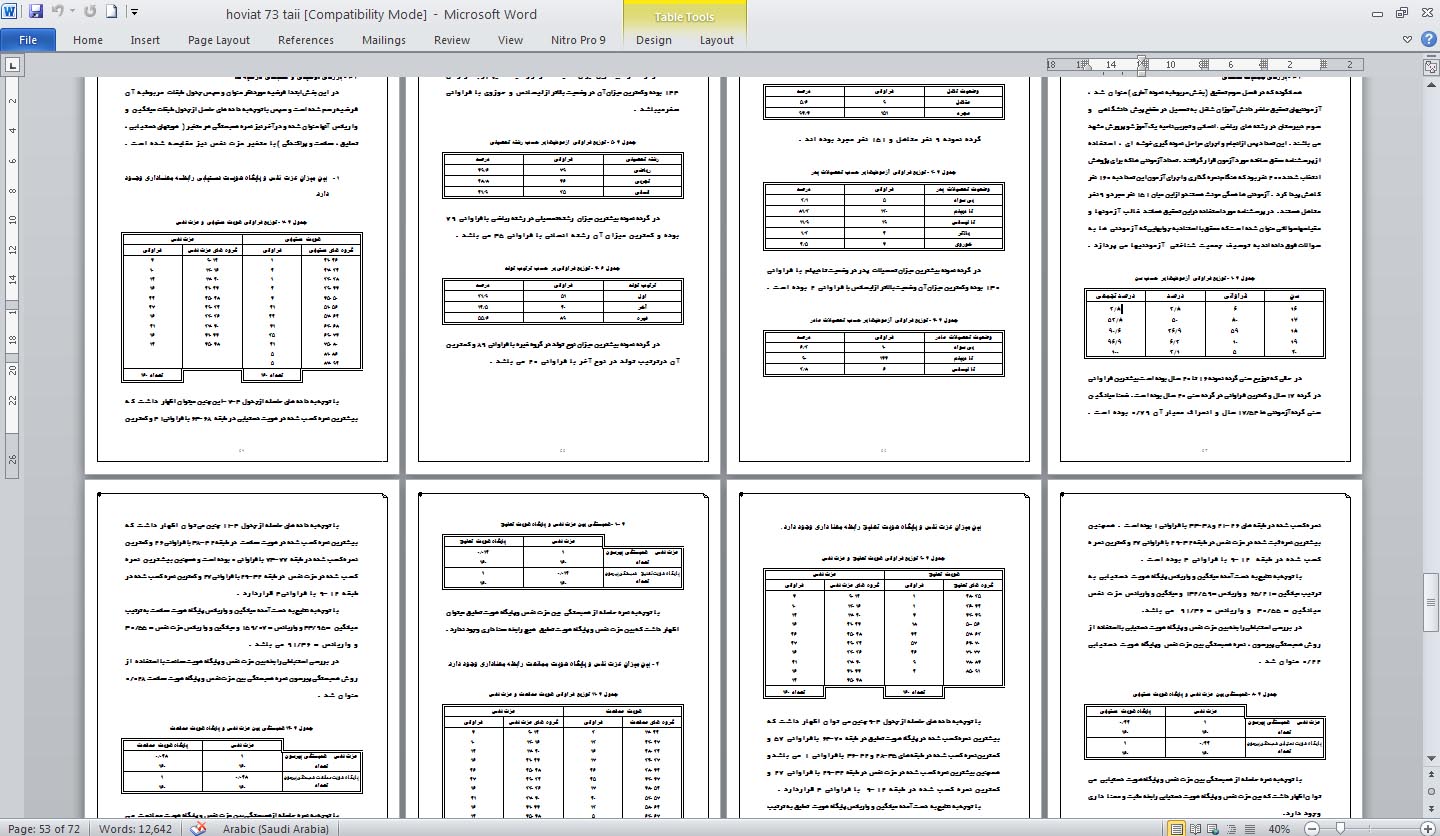The height and width of the screenshot is (836, 1440).
Task: Click the tab stop selector at ruler corner
Action: [x=12, y=65]
